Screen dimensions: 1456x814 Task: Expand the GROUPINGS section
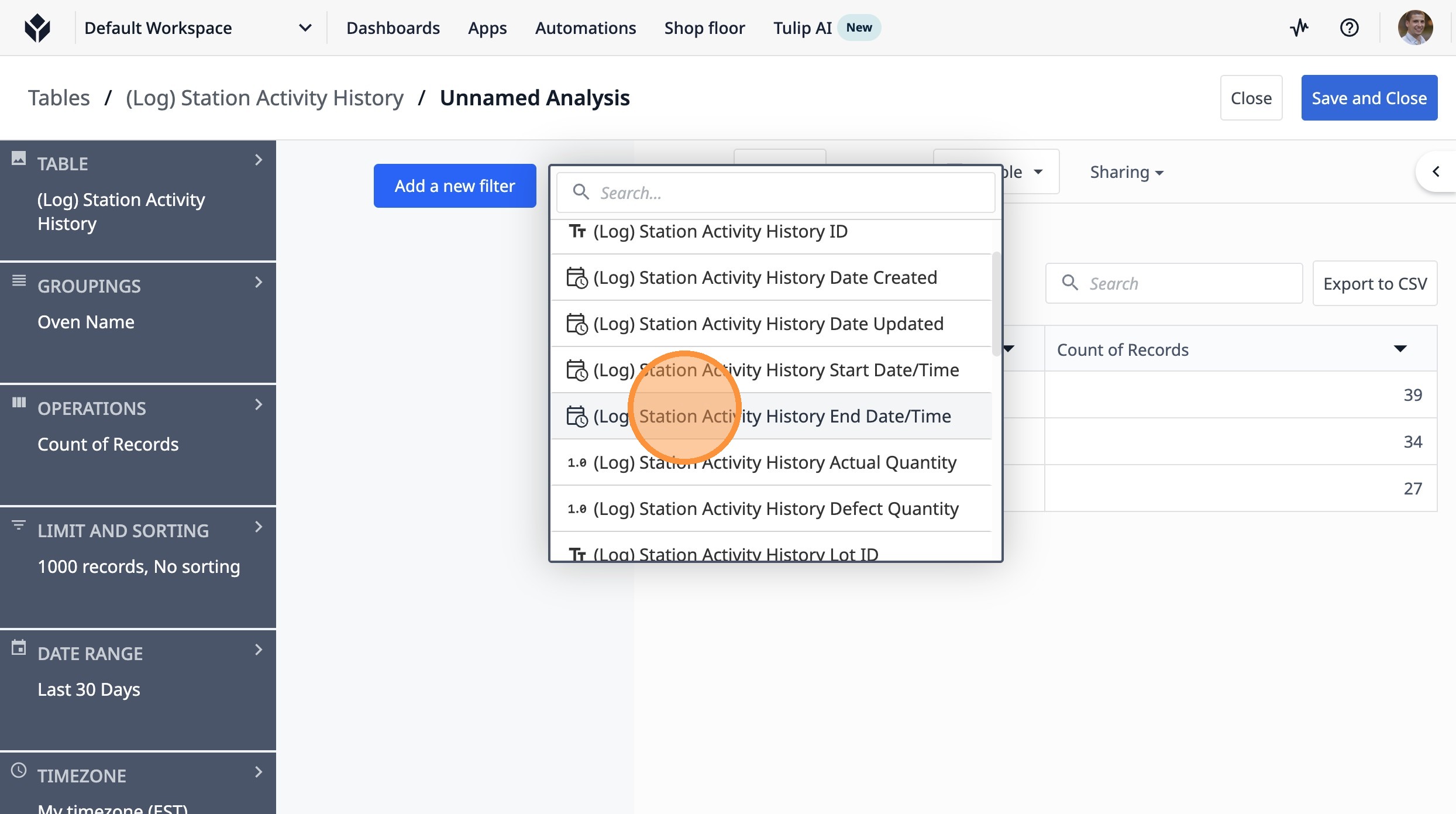pyautogui.click(x=258, y=283)
